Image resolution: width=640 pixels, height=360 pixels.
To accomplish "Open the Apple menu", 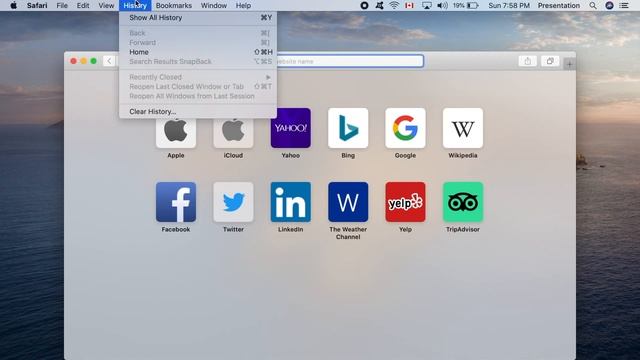I will point(13,6).
